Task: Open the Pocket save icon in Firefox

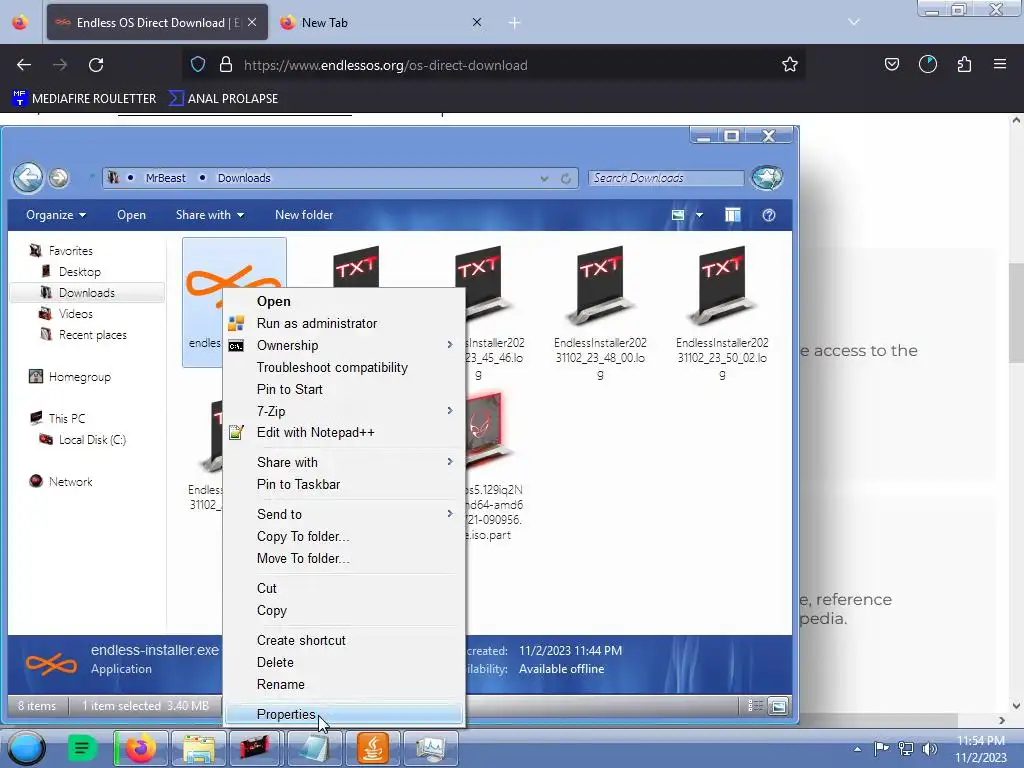Action: (891, 65)
